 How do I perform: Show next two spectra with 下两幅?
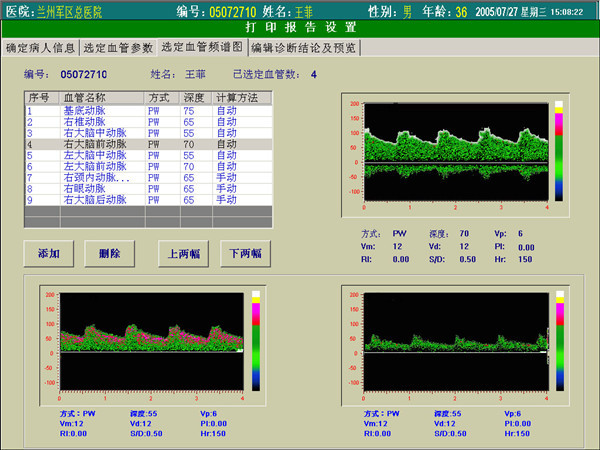click(246, 253)
